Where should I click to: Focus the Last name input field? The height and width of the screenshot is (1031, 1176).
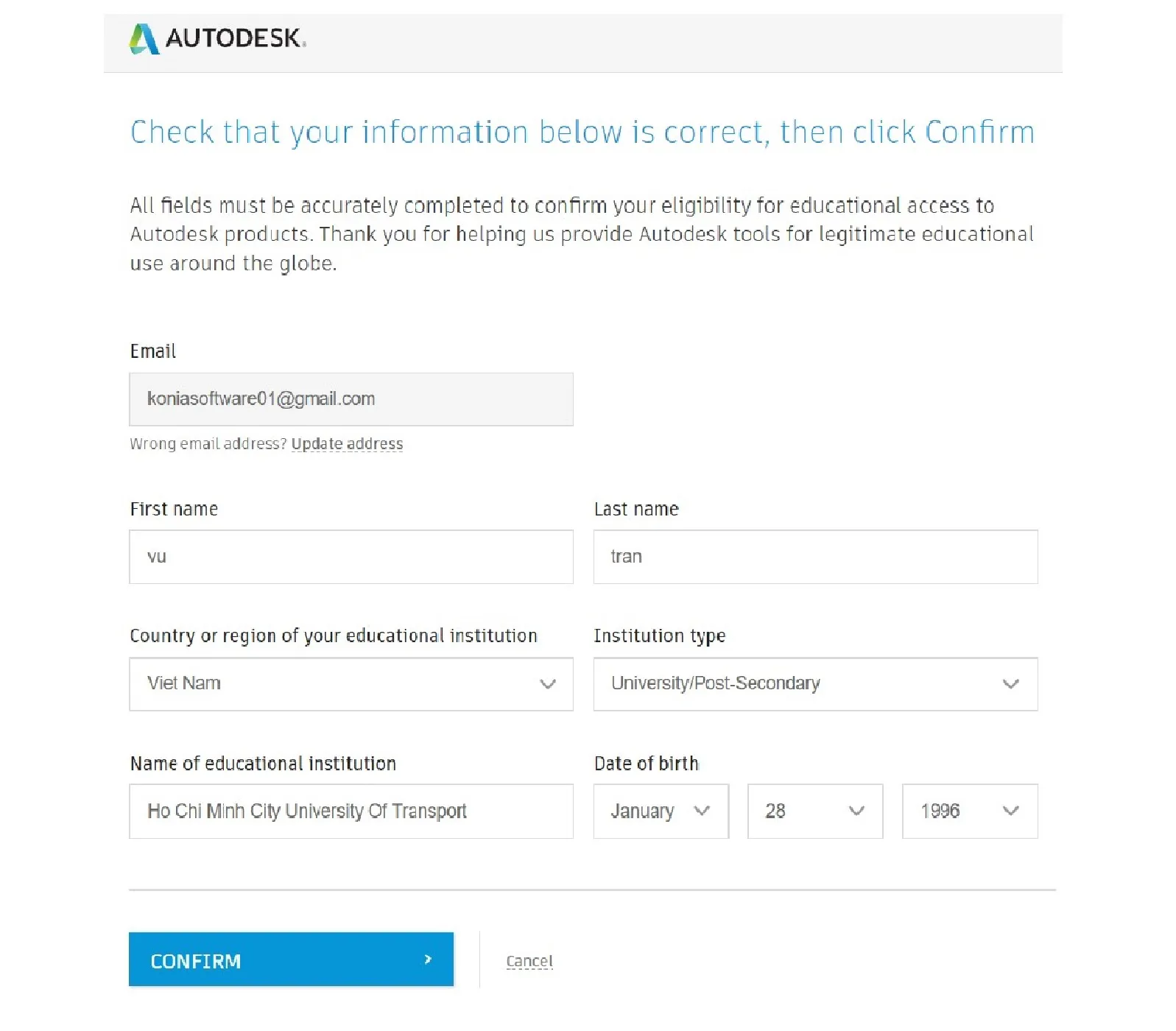click(815, 557)
